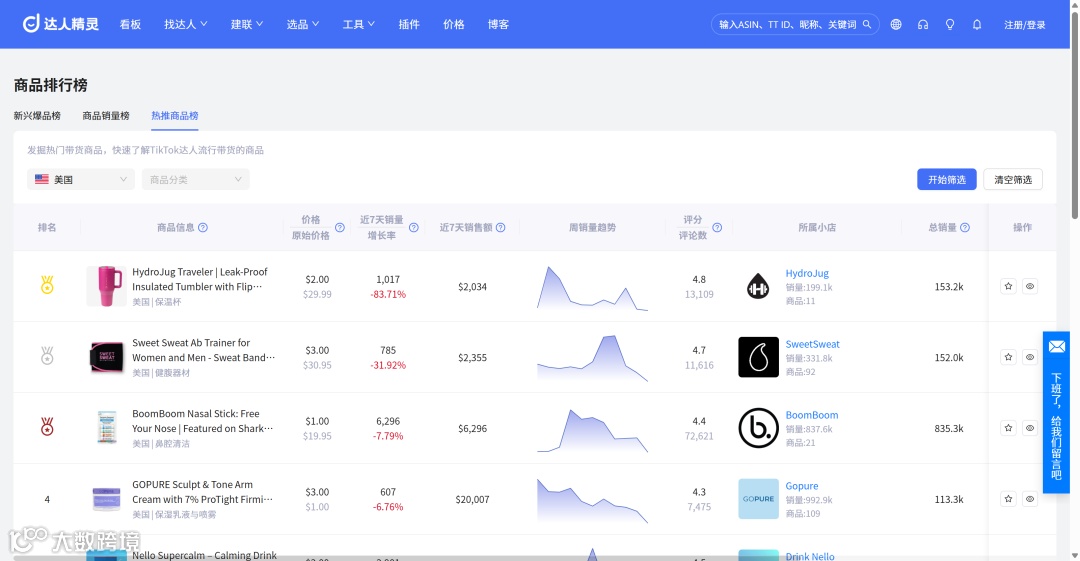Open the BoomBoom shop link
The image size is (1080, 561).
(x=812, y=415)
